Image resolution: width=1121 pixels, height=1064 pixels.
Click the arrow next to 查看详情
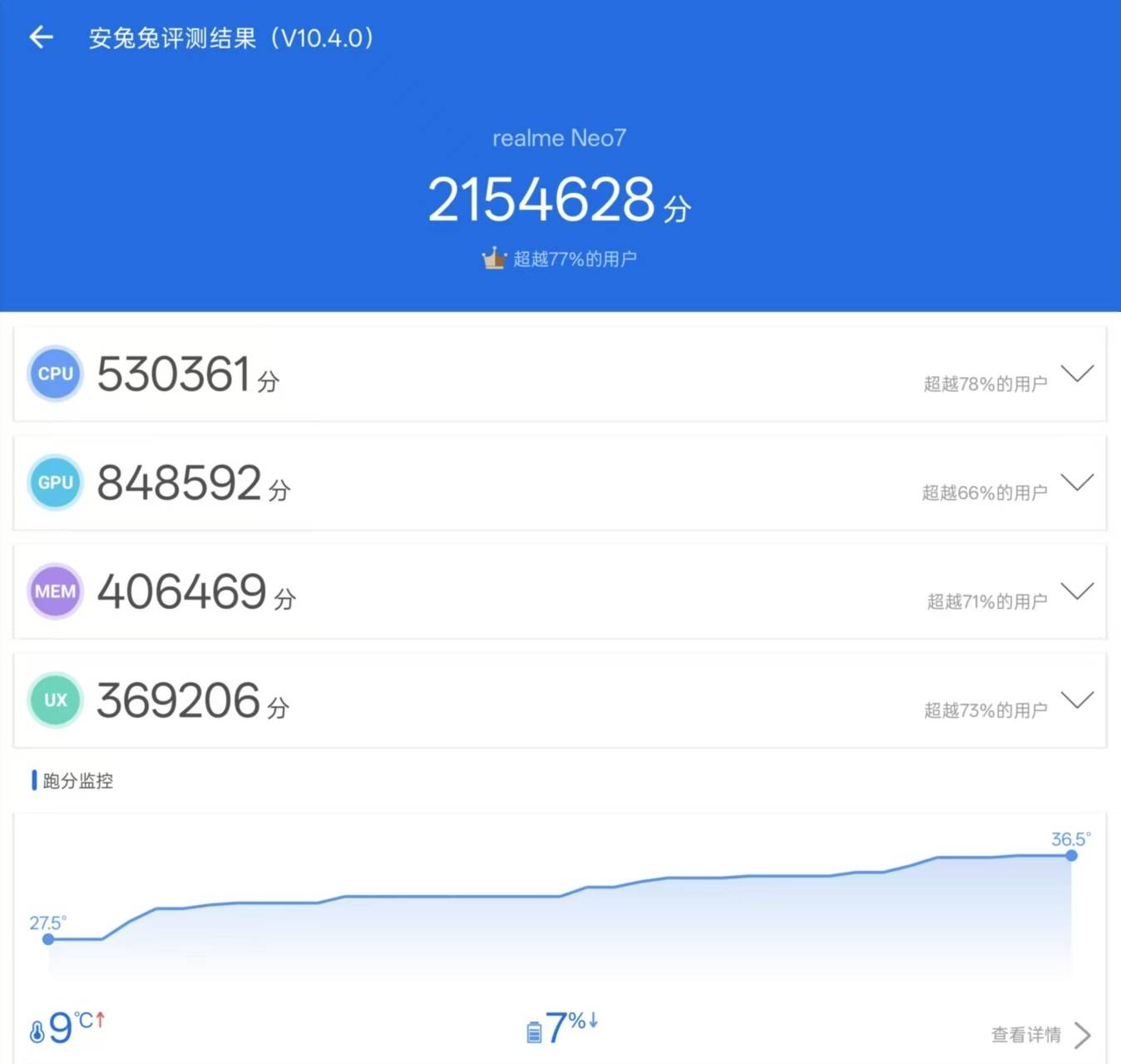point(1082,1035)
